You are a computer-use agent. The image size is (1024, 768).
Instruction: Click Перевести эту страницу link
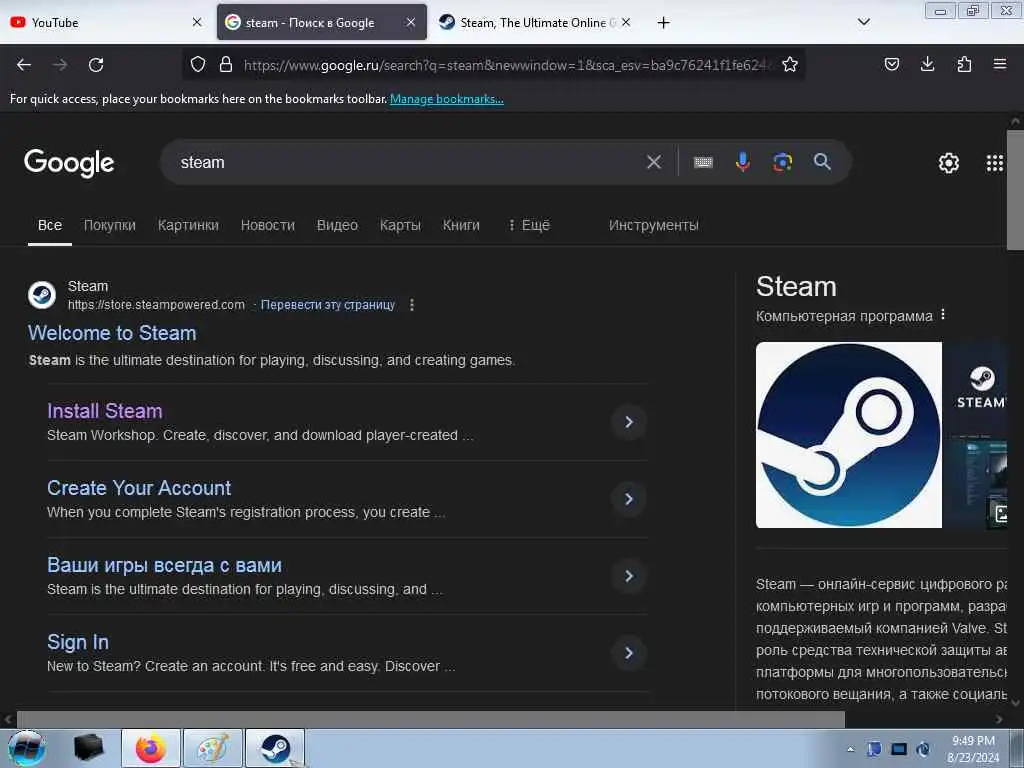[x=328, y=305]
